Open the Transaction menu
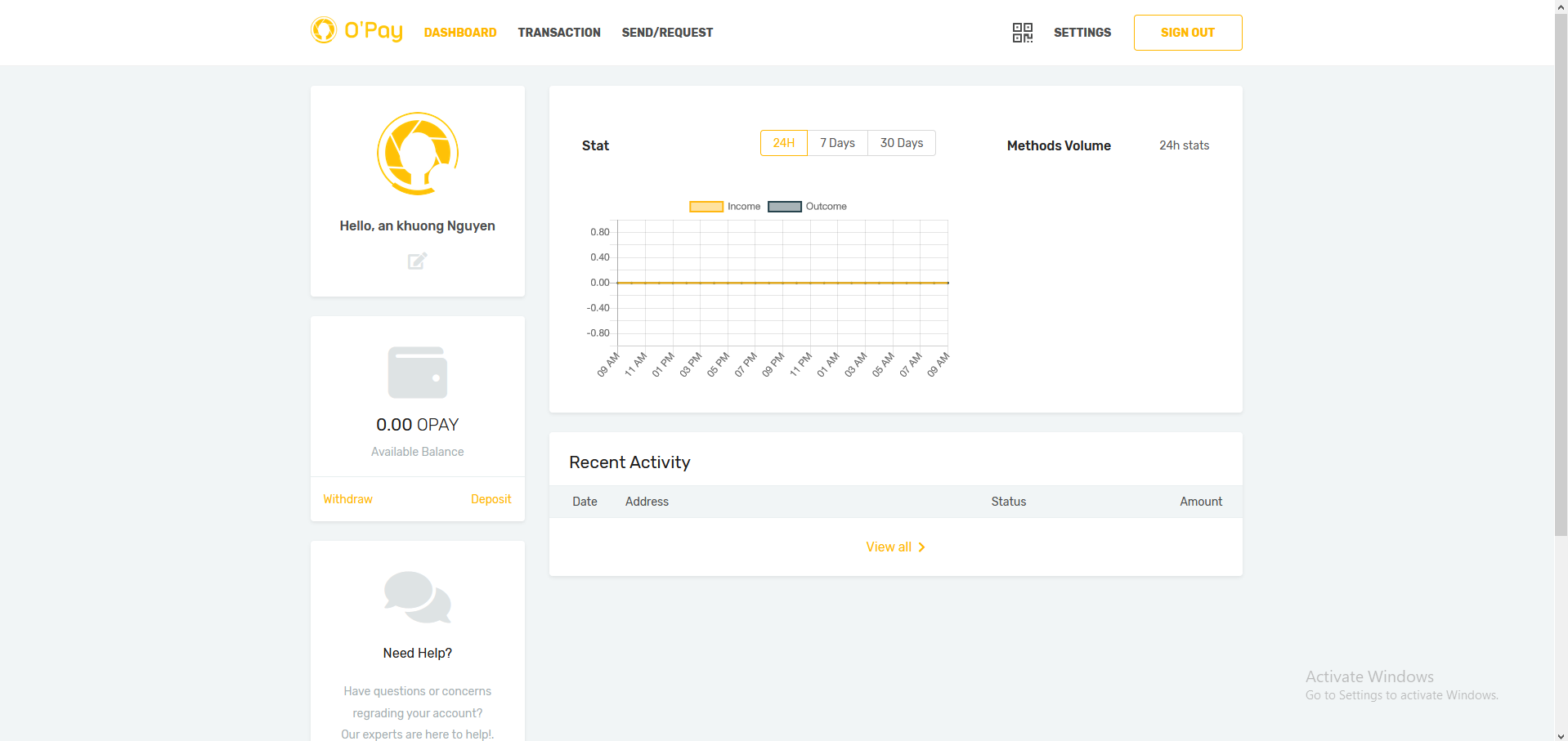This screenshot has width=1568, height=741. tap(559, 33)
